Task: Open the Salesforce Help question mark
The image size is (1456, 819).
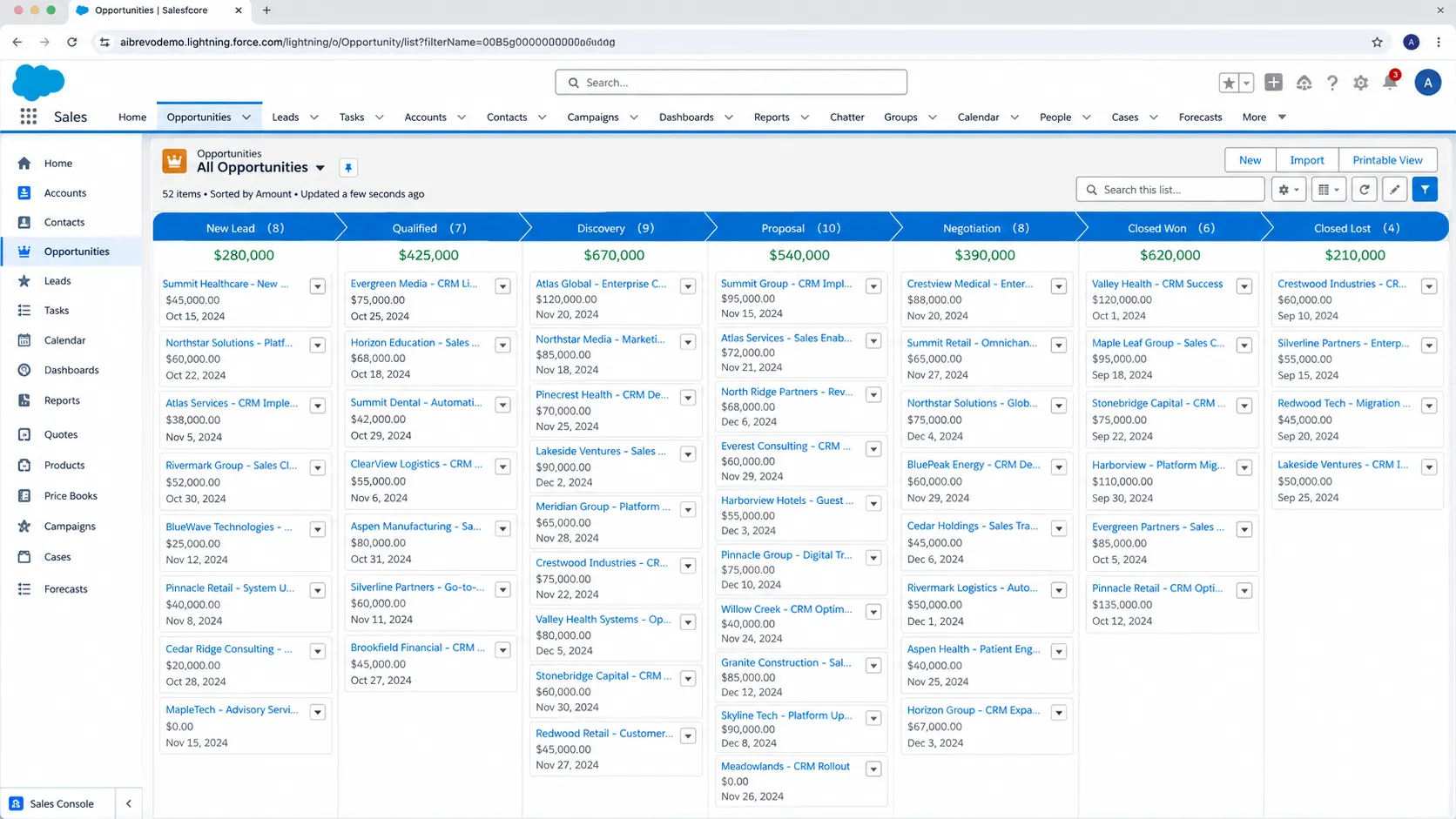Action: tap(1332, 83)
